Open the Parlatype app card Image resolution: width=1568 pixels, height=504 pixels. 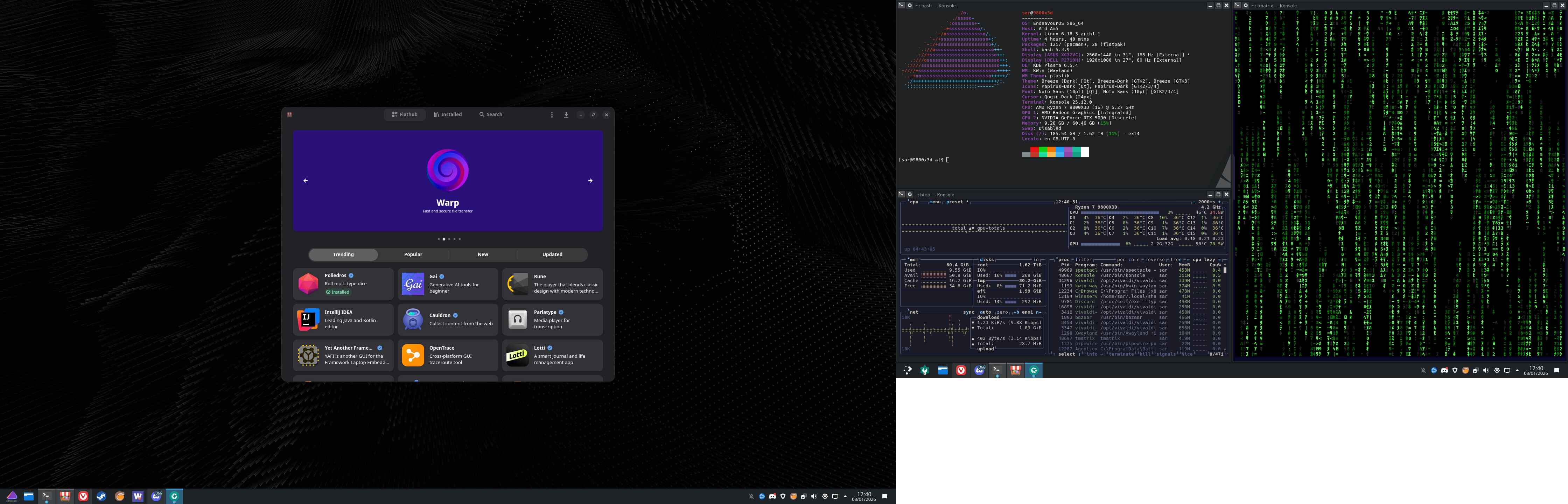tap(553, 320)
